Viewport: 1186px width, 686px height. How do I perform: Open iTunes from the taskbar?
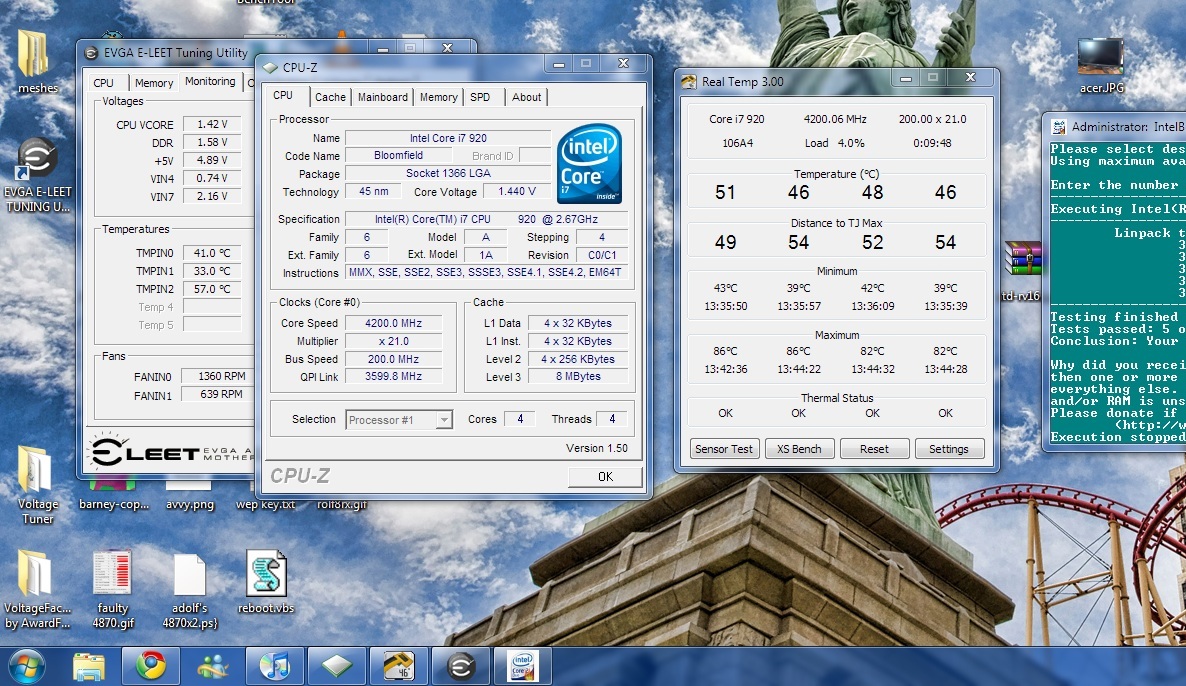coord(275,666)
